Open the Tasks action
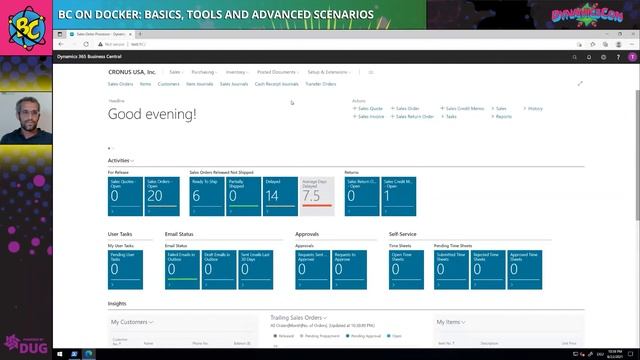Viewport: 640px width, 360px height. pos(449,117)
